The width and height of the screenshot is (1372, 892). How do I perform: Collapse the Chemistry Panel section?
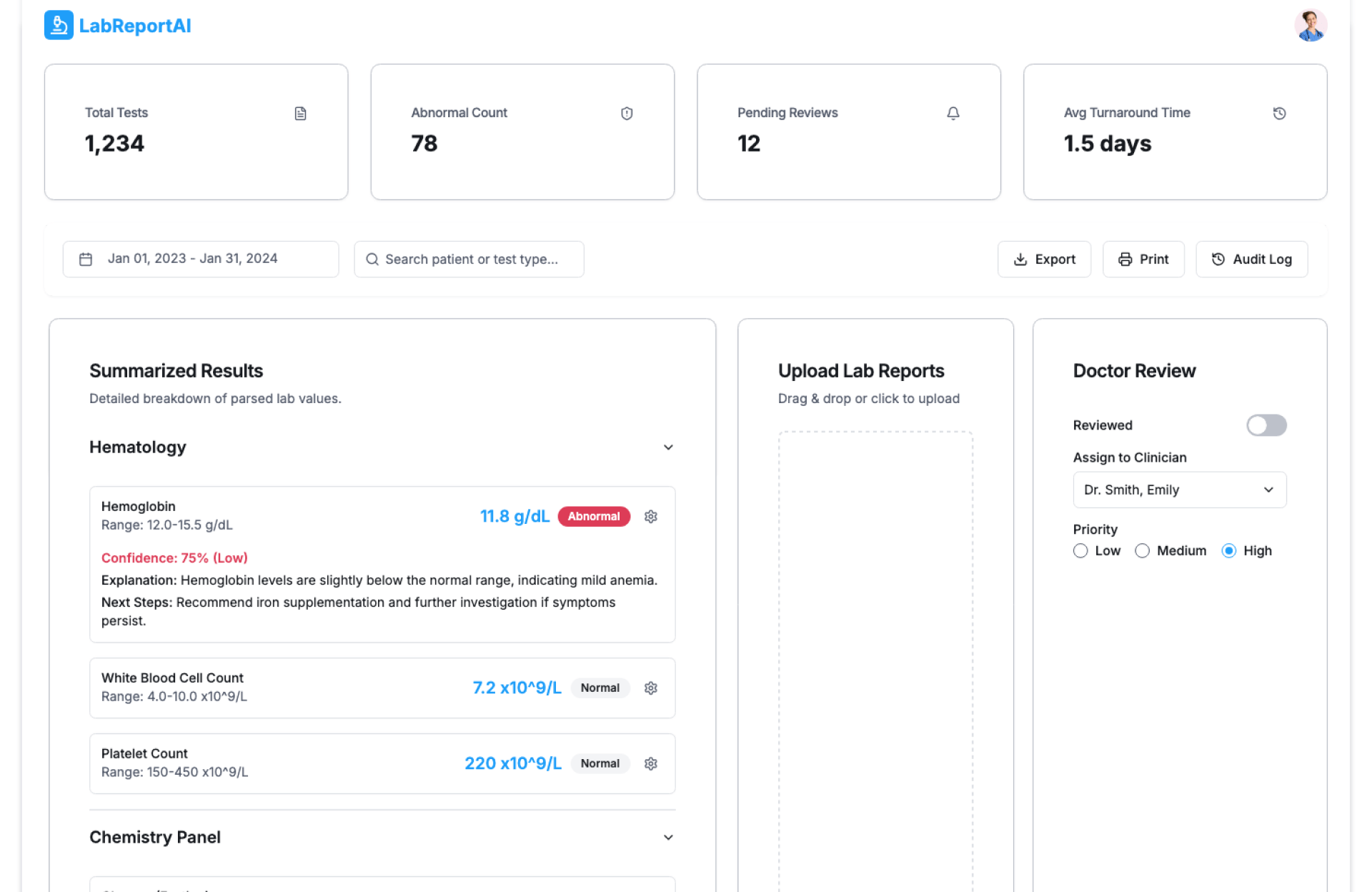668,838
